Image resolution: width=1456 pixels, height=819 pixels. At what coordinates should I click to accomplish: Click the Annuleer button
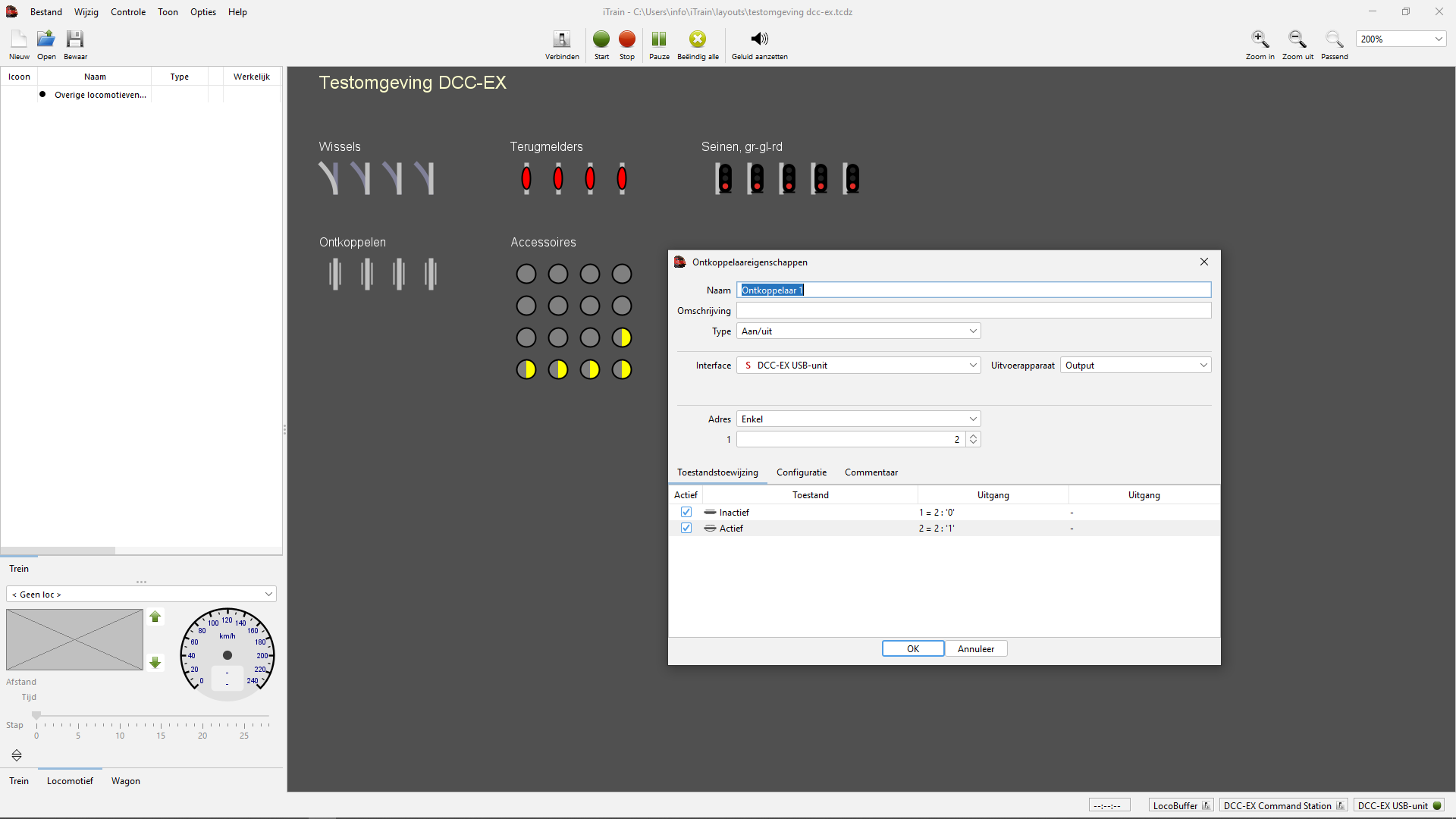click(976, 649)
